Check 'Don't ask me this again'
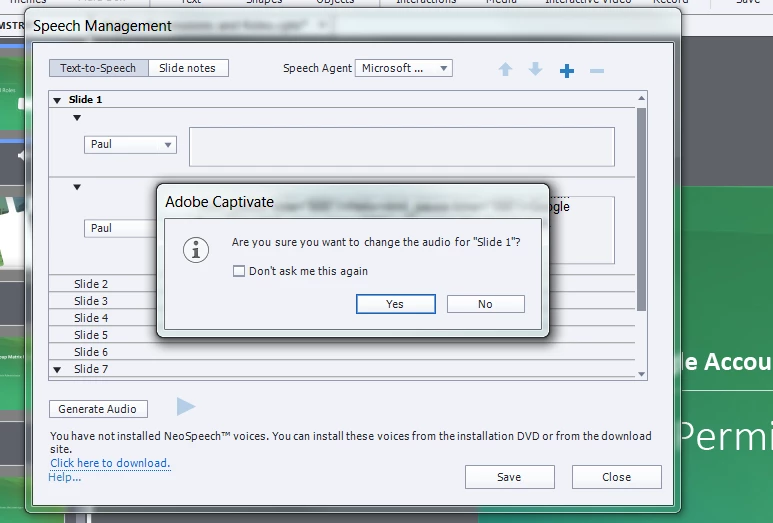The height and width of the screenshot is (523, 773). pyautogui.click(x=239, y=271)
